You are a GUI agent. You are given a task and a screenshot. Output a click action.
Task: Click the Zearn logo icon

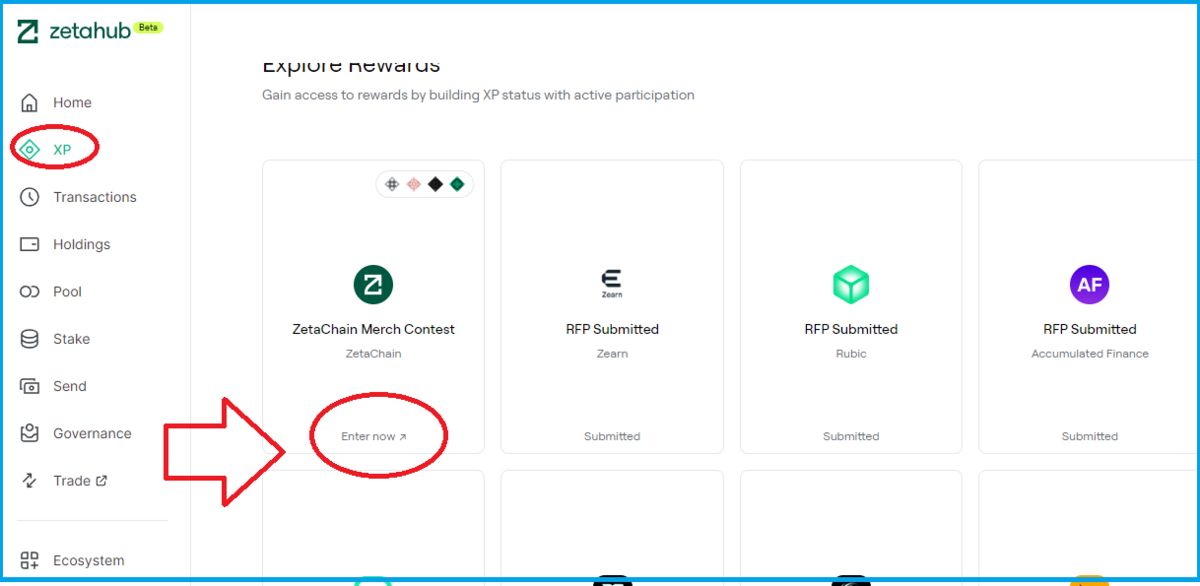pos(612,284)
